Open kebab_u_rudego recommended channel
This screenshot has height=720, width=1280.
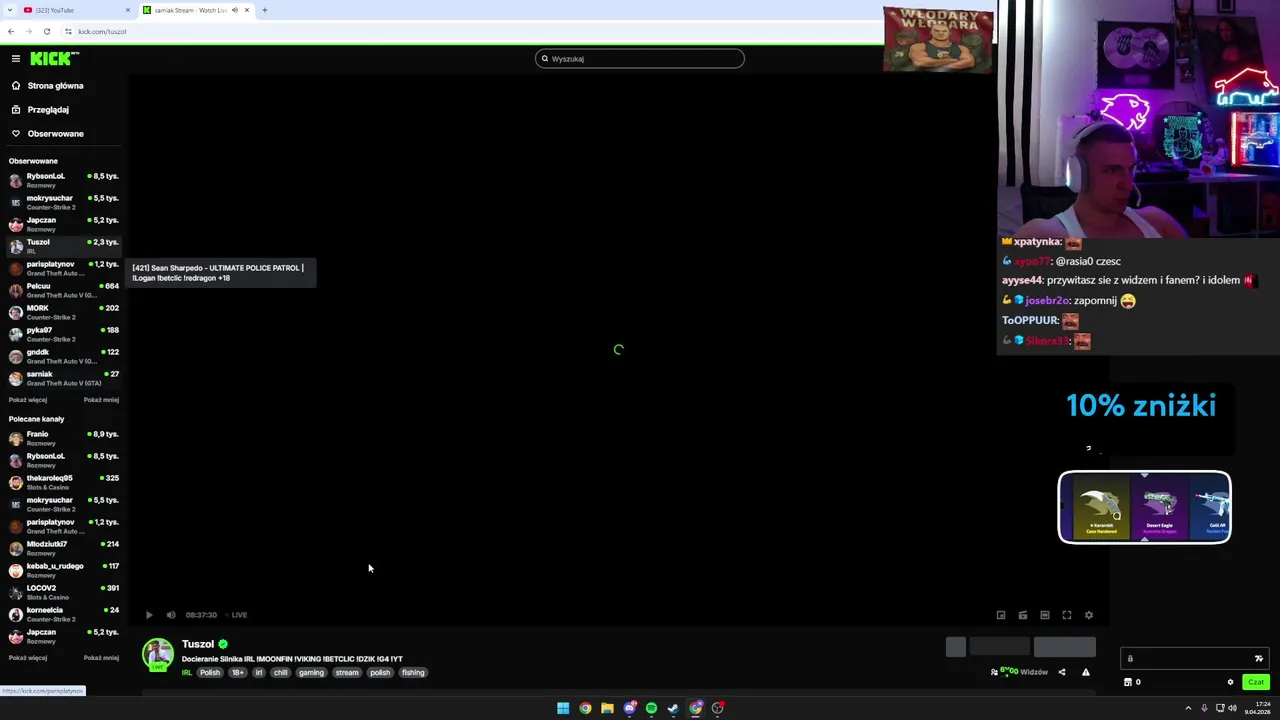click(64, 570)
